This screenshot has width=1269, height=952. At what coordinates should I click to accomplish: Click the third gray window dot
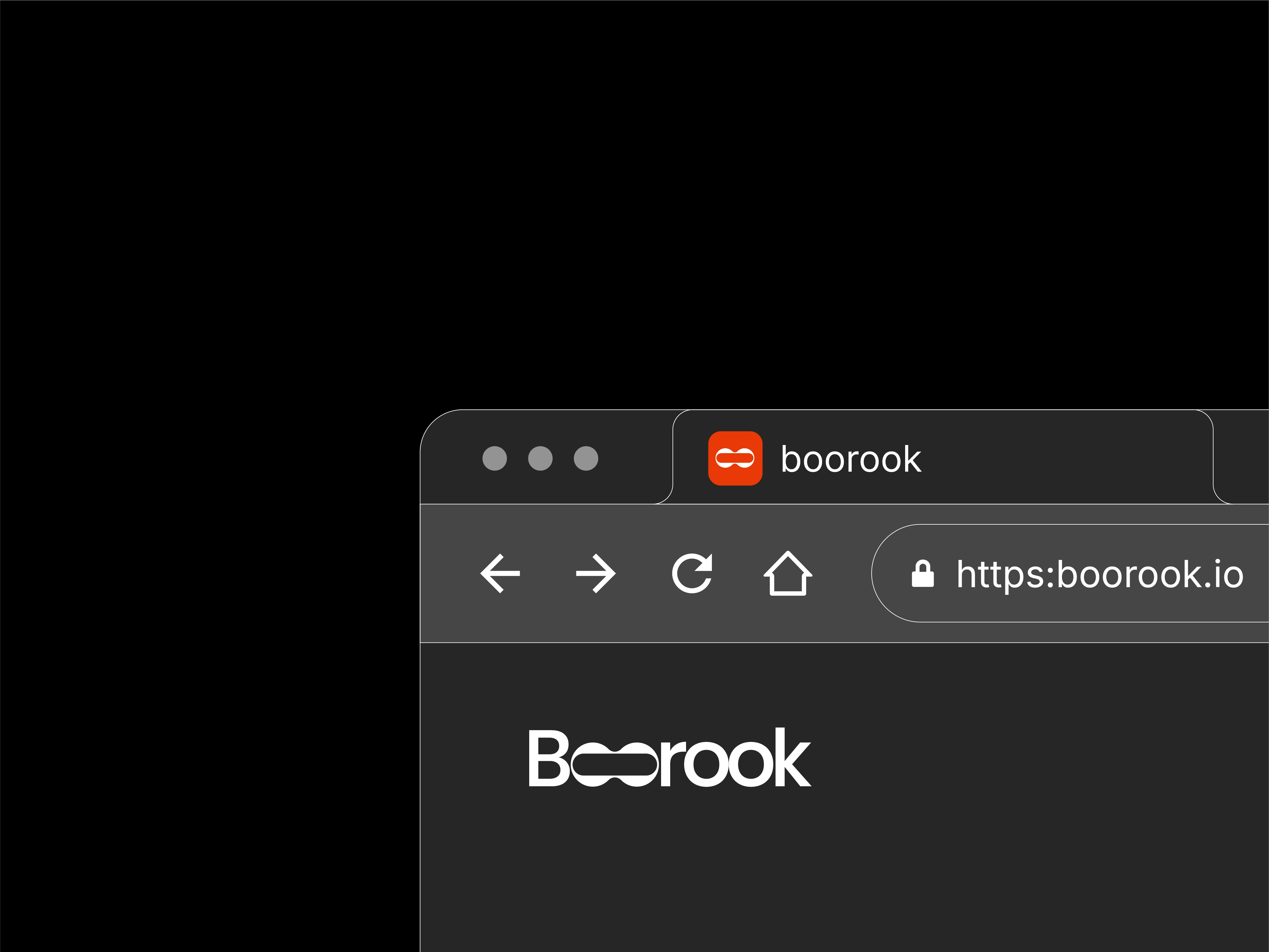tap(586, 459)
